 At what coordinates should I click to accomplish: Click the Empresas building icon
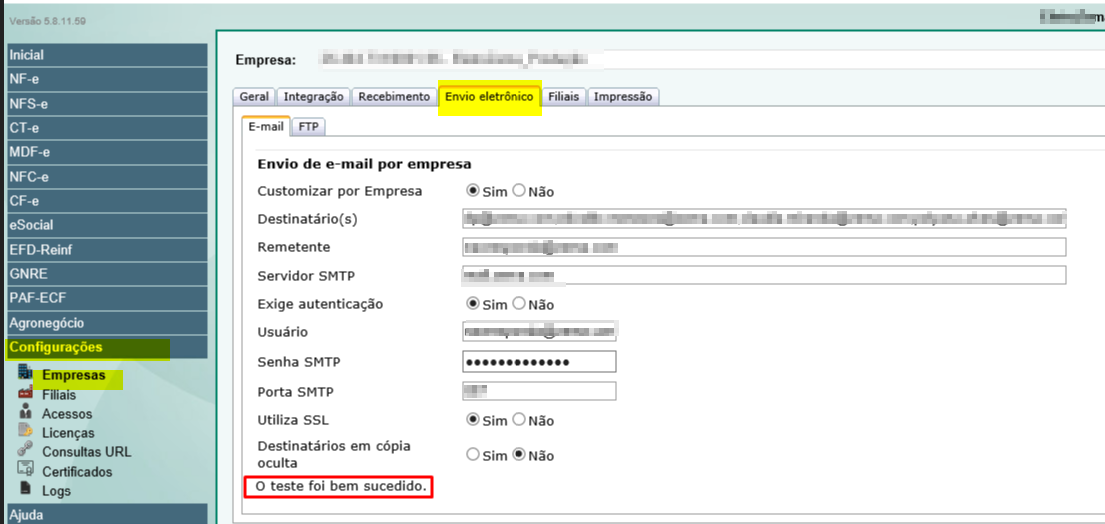[x=25, y=373]
